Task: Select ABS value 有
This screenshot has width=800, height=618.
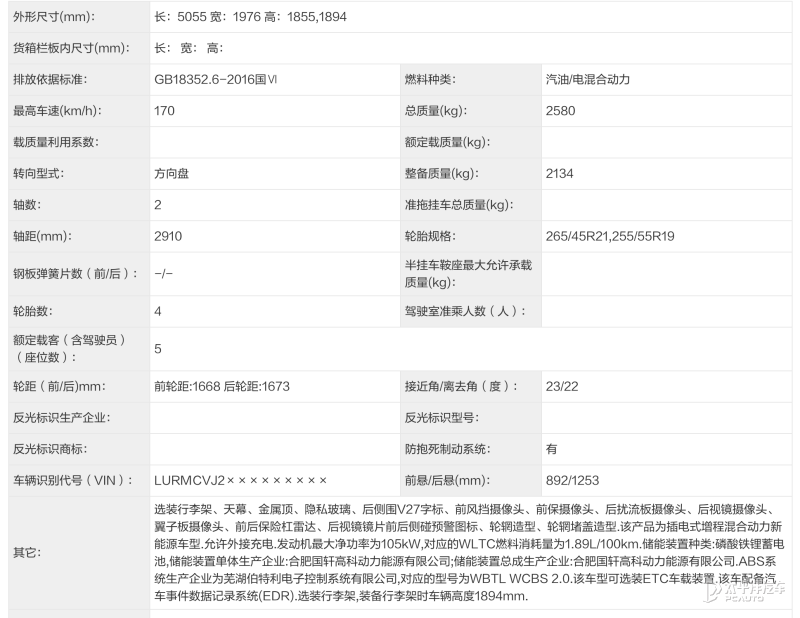Action: tap(551, 449)
